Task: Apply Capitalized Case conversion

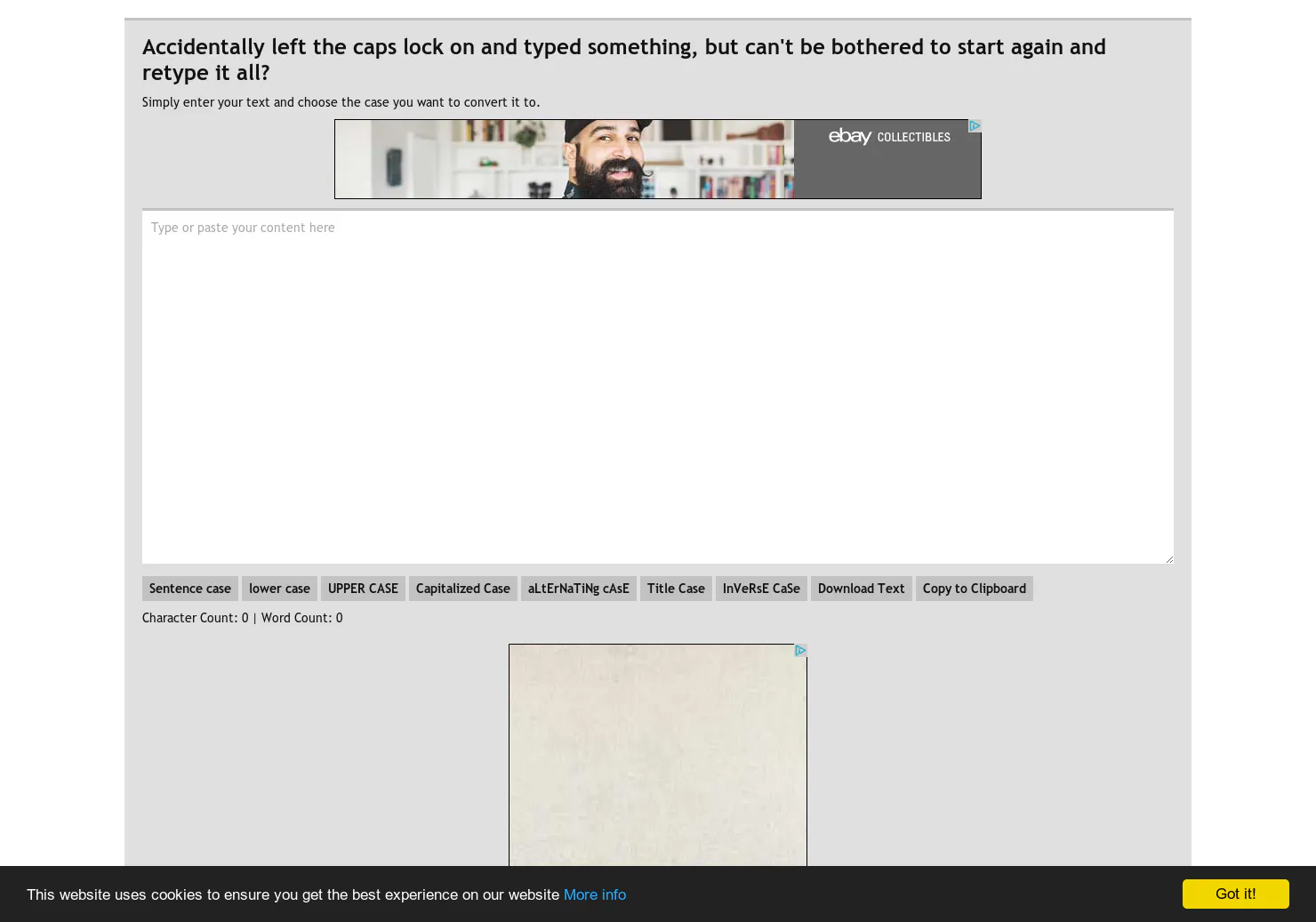Action: (463, 589)
